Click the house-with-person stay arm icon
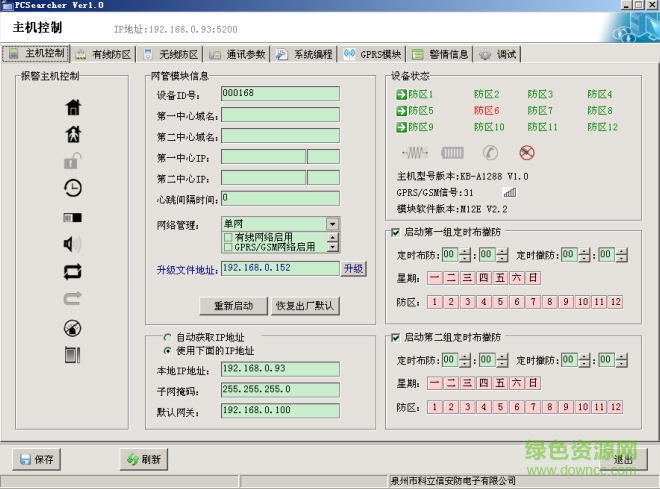660x489 pixels. click(73, 134)
